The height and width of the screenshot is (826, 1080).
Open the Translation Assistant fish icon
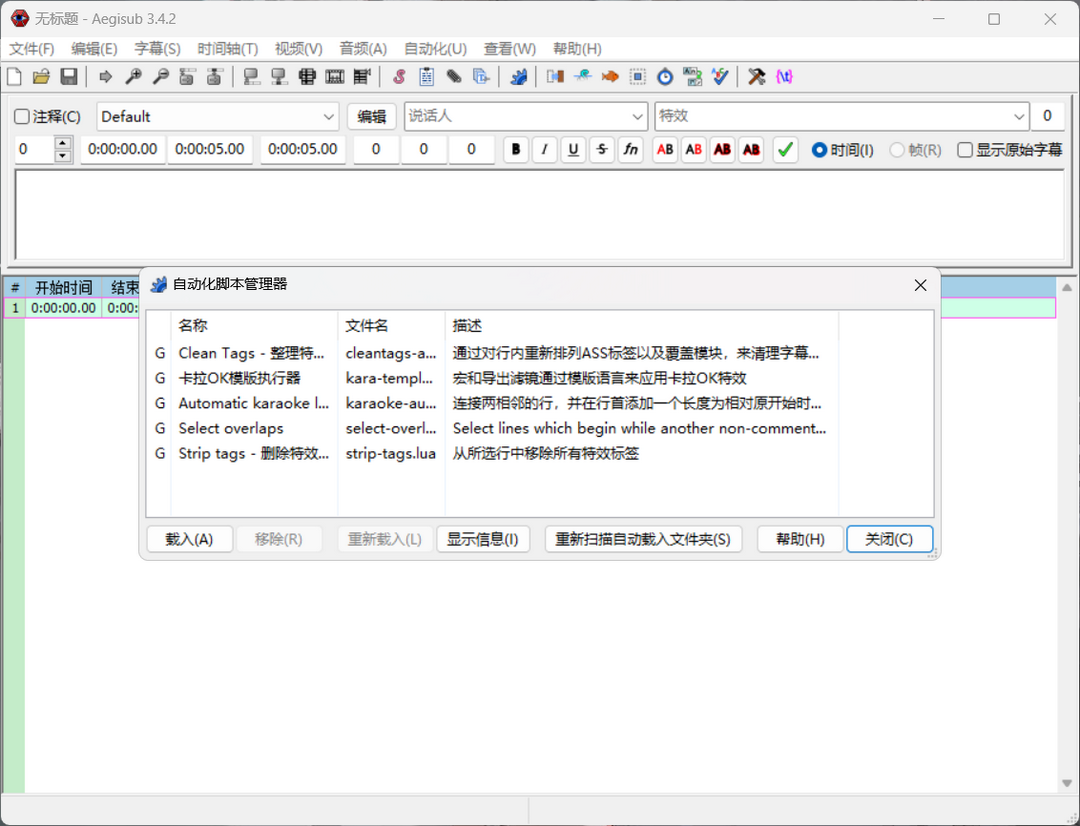point(609,76)
